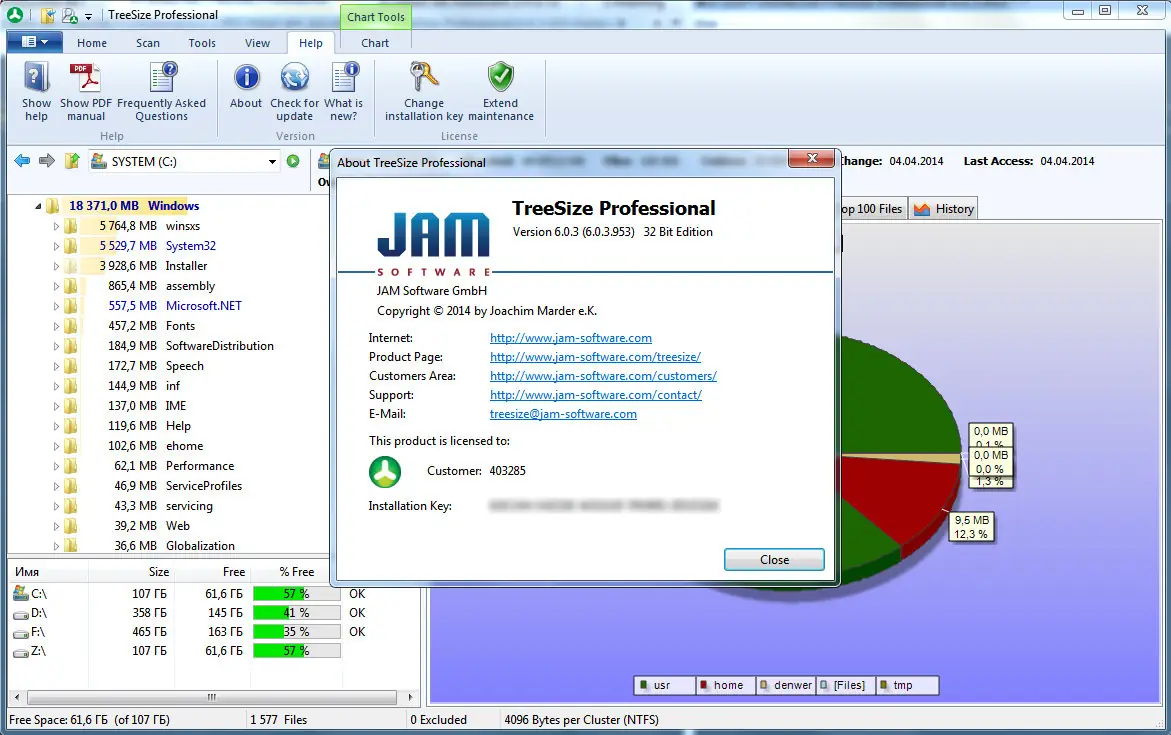Click the % Free column header

click(296, 571)
